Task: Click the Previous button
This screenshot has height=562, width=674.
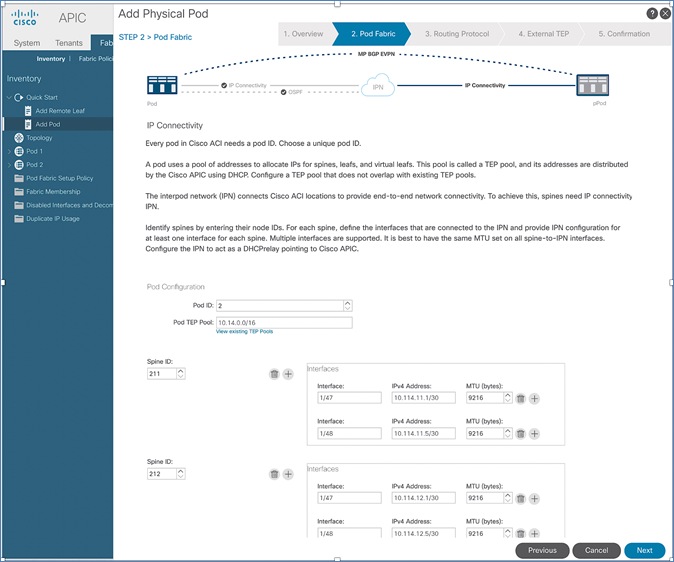Action: (x=542, y=550)
